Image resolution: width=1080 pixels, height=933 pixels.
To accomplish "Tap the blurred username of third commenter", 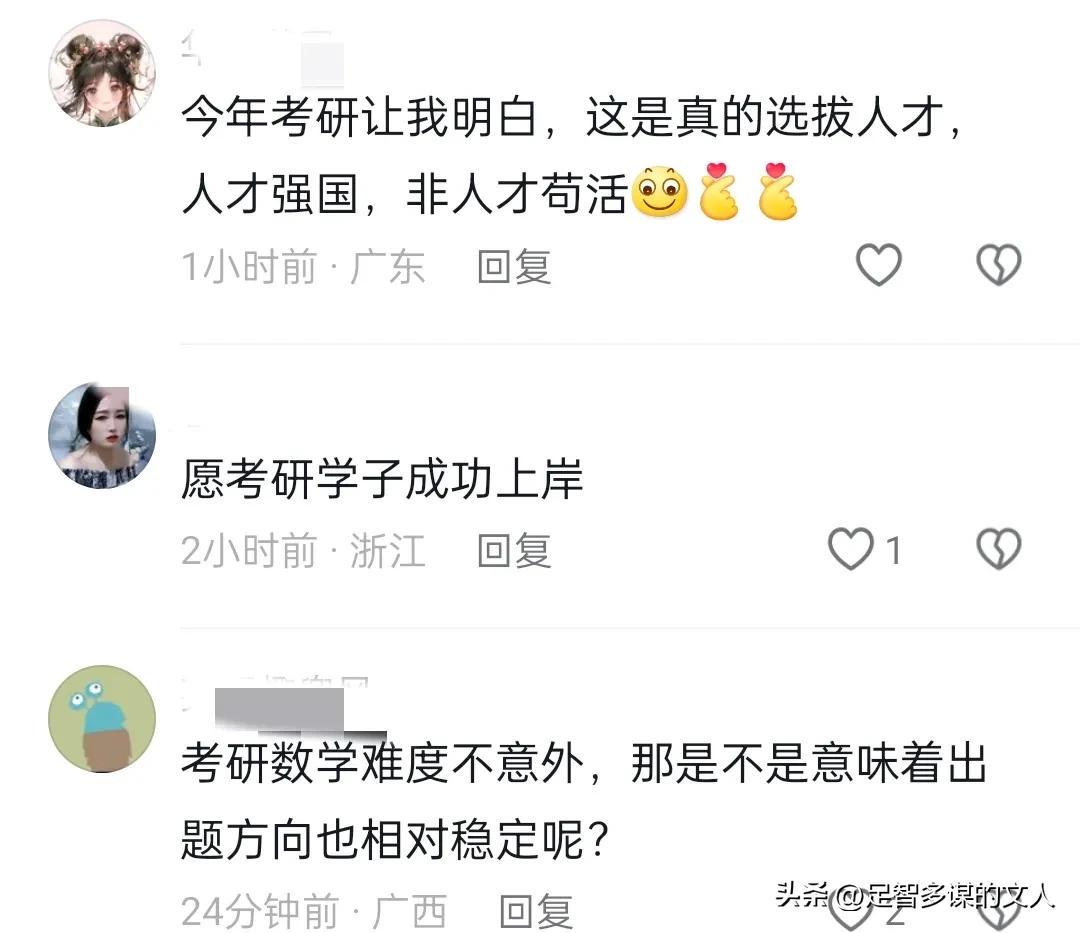I will pos(283,704).
